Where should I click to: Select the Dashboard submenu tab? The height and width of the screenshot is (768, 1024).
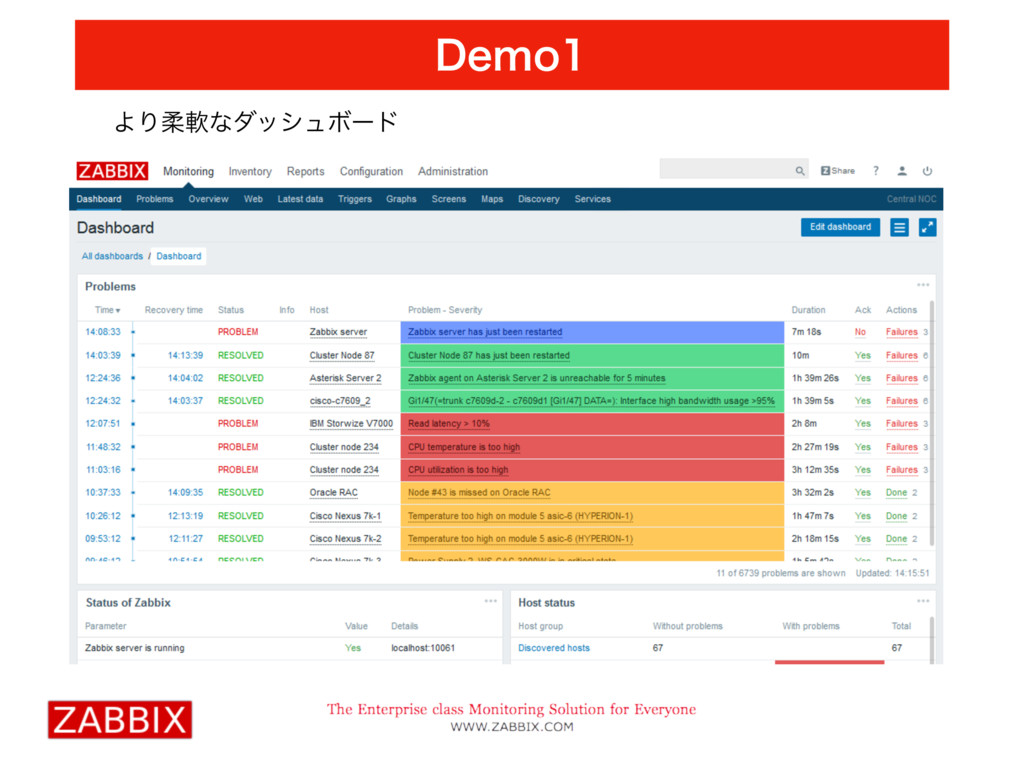coord(99,199)
